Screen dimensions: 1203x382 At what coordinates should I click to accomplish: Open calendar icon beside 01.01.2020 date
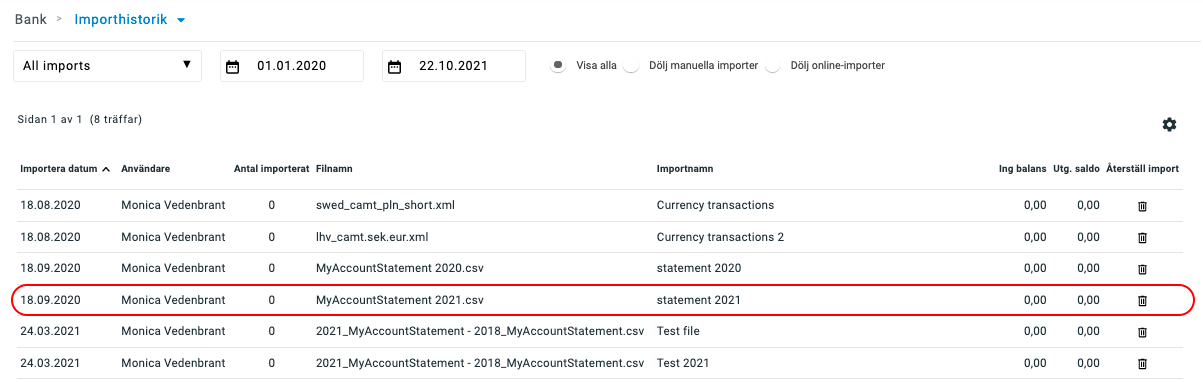pos(233,67)
